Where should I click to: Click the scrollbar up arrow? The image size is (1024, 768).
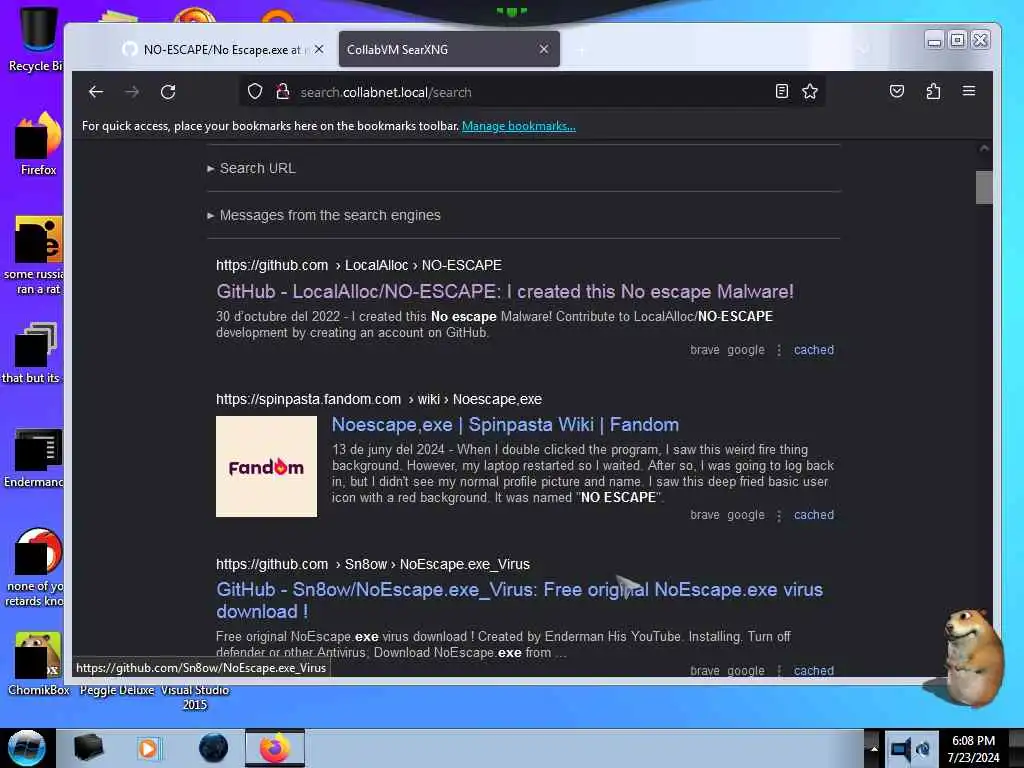(x=984, y=149)
